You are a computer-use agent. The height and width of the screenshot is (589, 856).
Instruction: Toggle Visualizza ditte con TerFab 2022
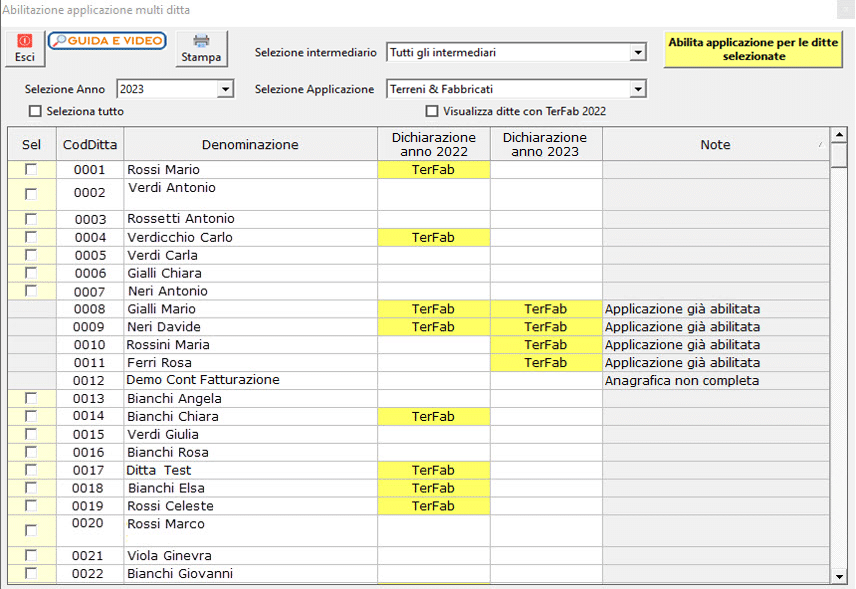(432, 111)
